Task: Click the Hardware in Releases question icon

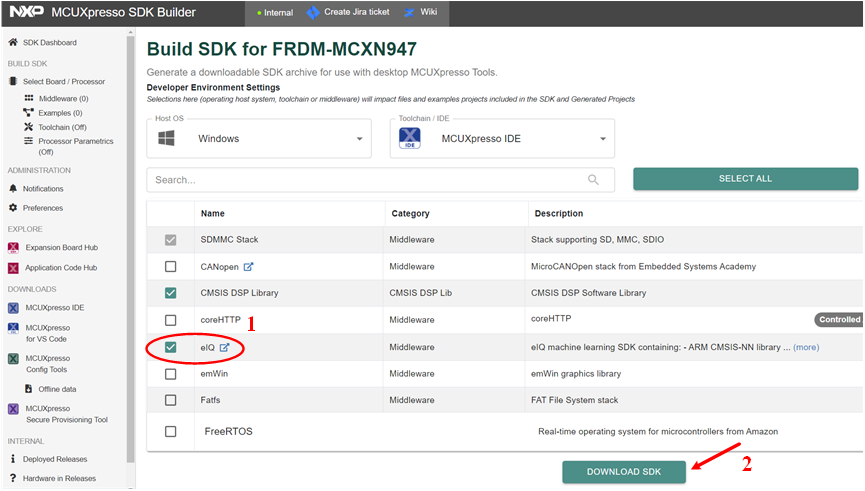Action: click(x=13, y=478)
